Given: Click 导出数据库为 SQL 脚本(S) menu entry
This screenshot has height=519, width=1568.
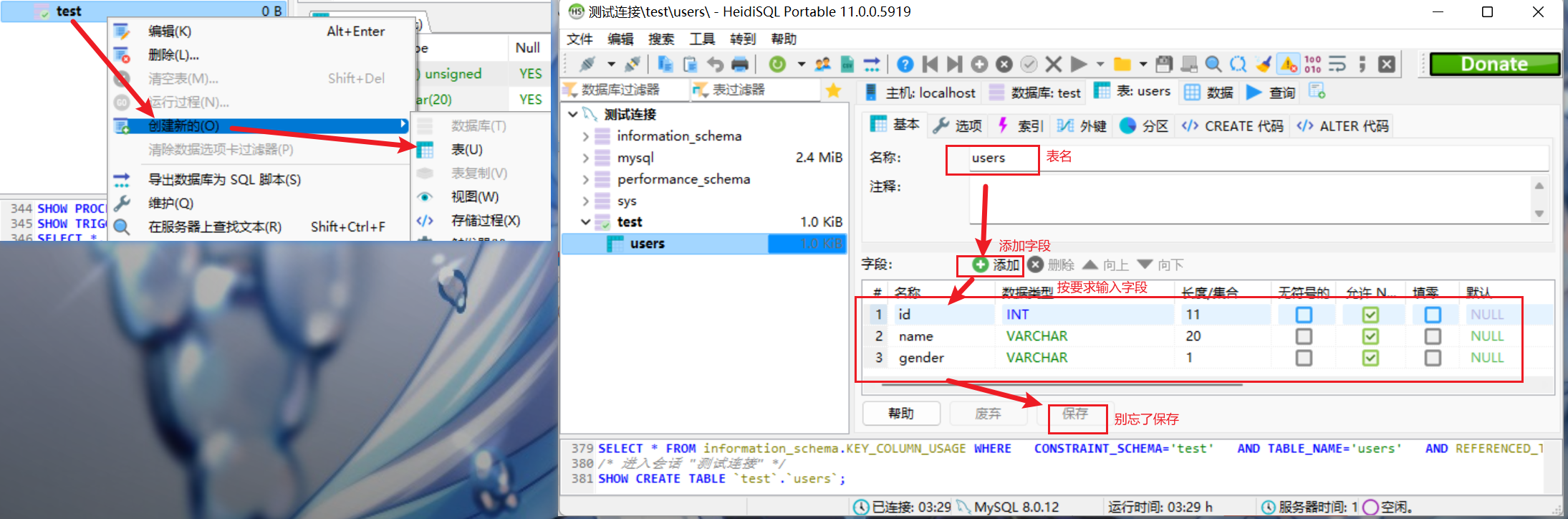Looking at the screenshot, I should click(224, 179).
